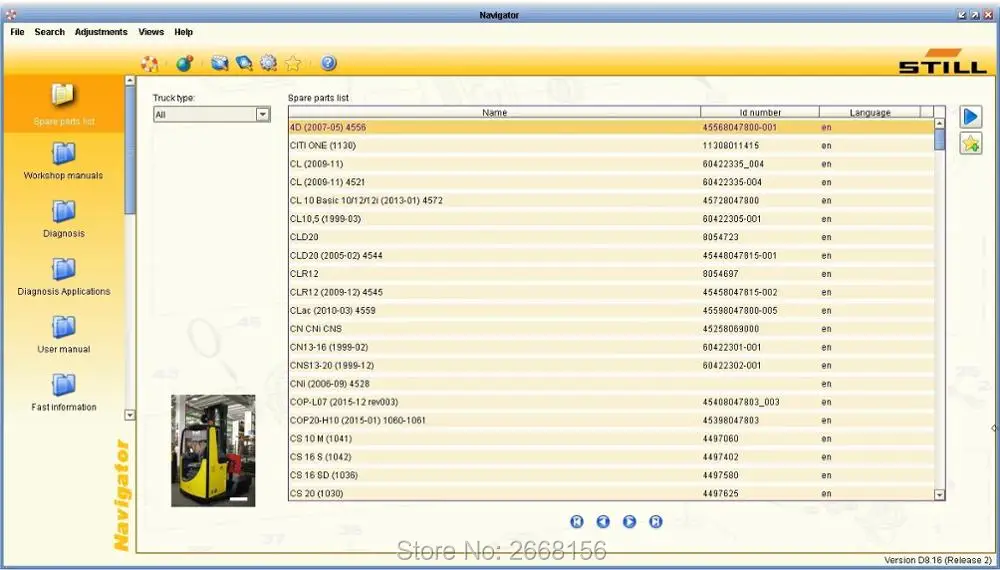Select row CS 16 SD (1036)
This screenshot has width=1000, height=570.
pyautogui.click(x=611, y=475)
